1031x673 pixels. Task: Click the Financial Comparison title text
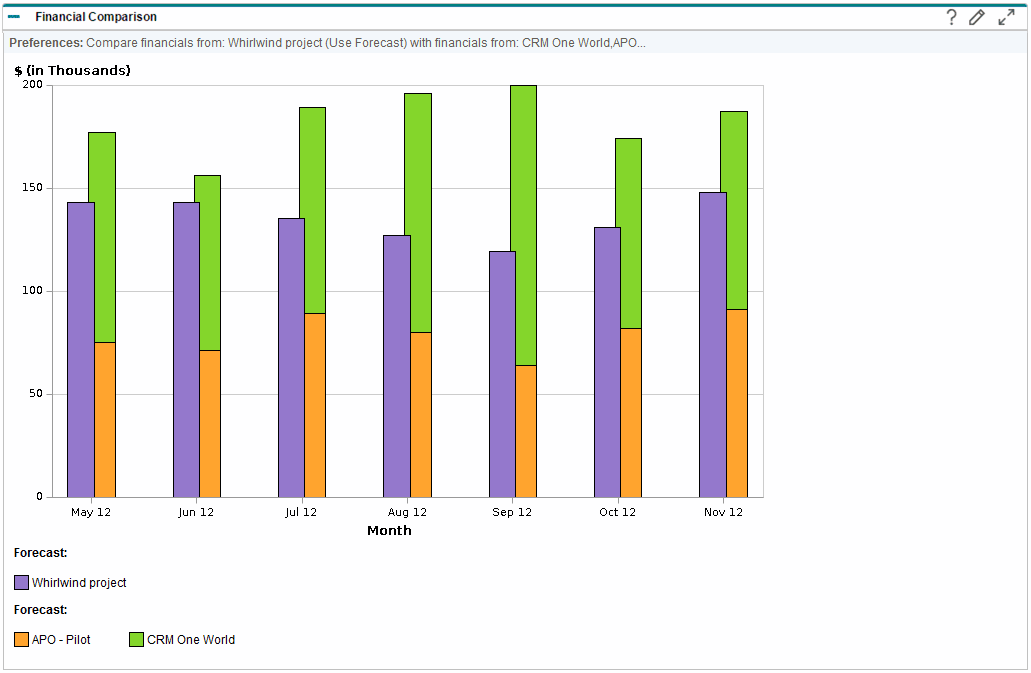click(x=96, y=17)
